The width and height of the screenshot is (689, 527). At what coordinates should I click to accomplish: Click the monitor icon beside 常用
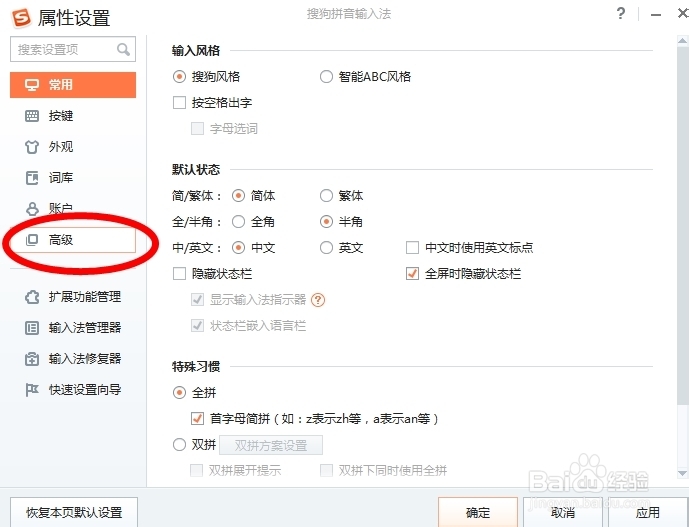(x=32, y=84)
